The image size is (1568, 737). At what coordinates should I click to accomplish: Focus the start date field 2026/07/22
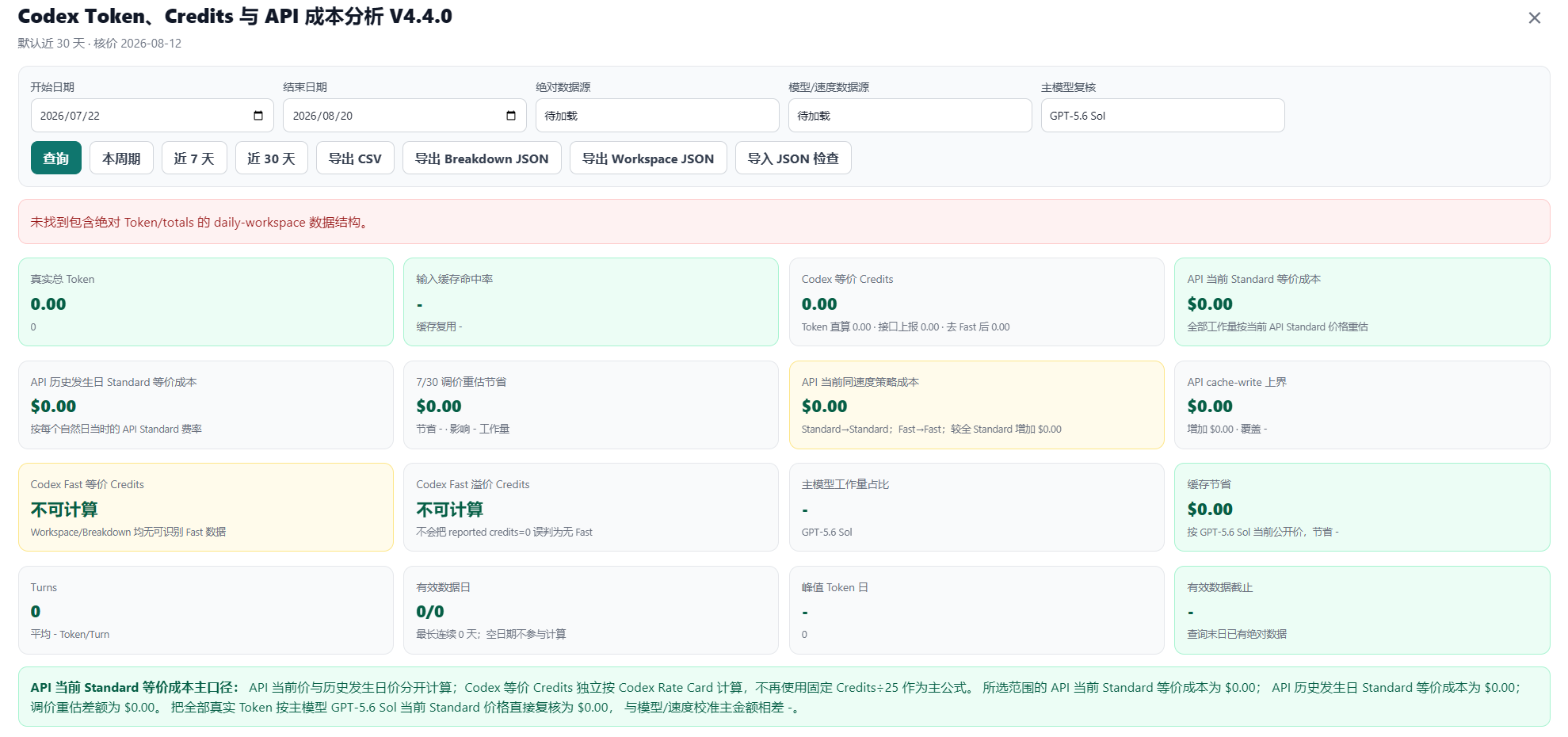point(152,116)
